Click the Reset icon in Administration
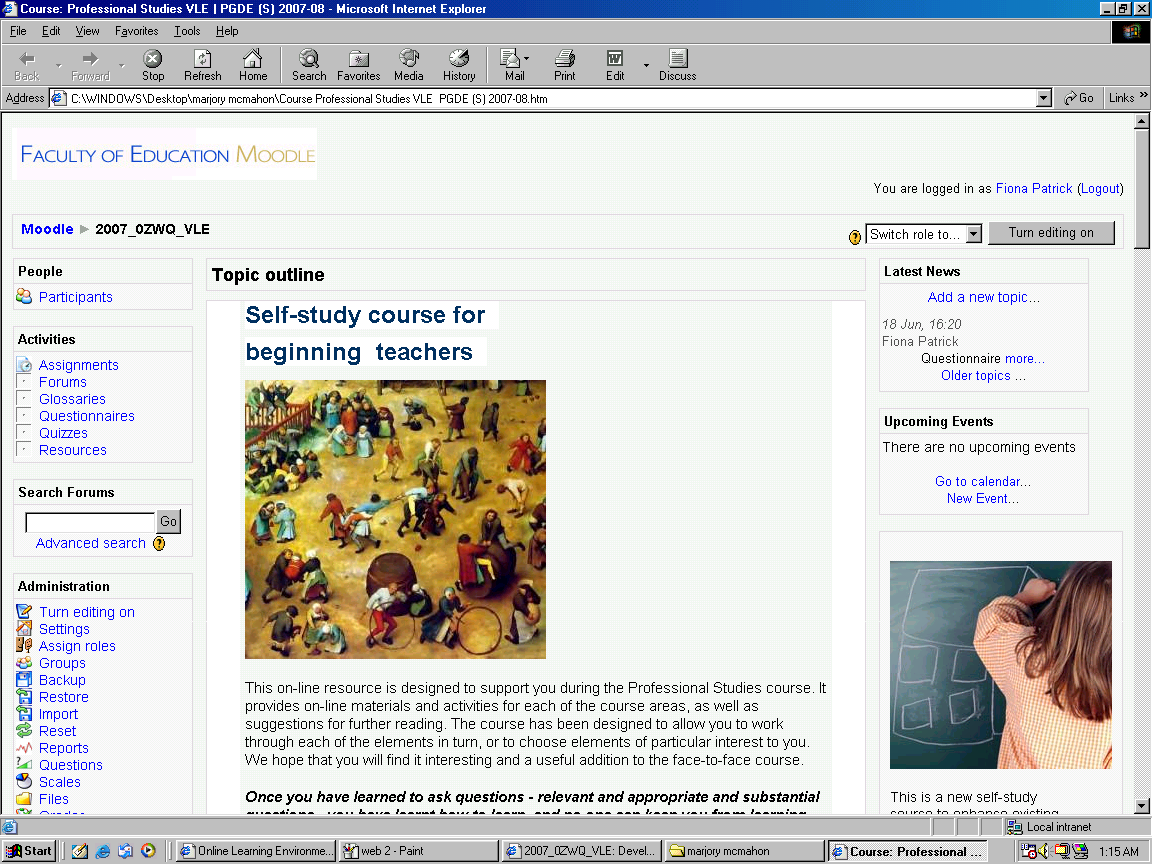The width and height of the screenshot is (1152, 864). 24,730
